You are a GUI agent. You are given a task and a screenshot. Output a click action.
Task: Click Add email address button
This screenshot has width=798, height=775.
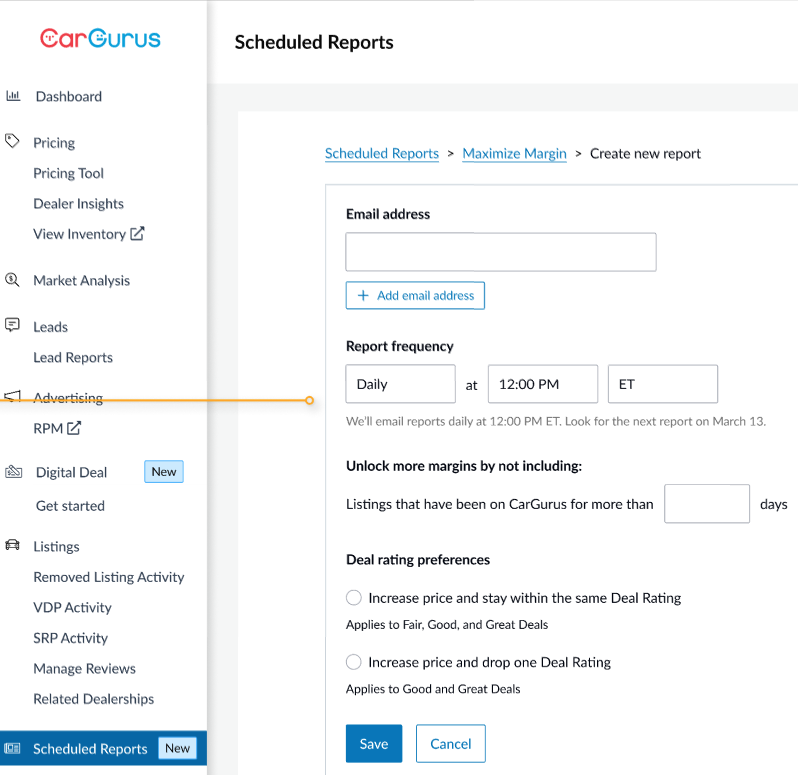tap(415, 295)
